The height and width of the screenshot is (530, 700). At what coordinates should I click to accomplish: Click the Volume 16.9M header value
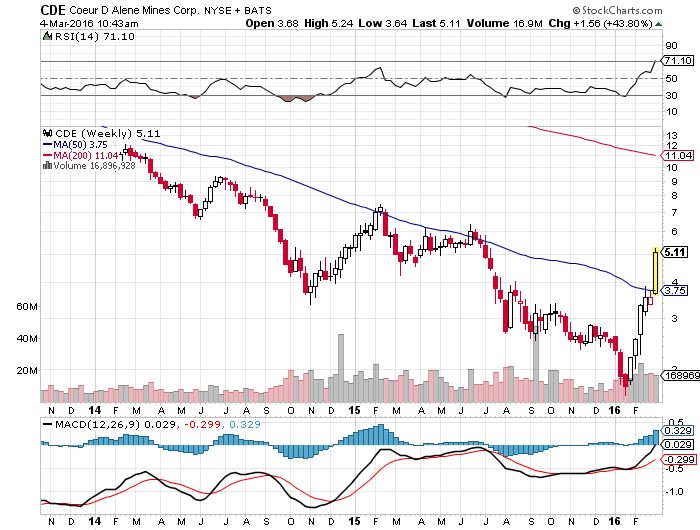[x=504, y=23]
